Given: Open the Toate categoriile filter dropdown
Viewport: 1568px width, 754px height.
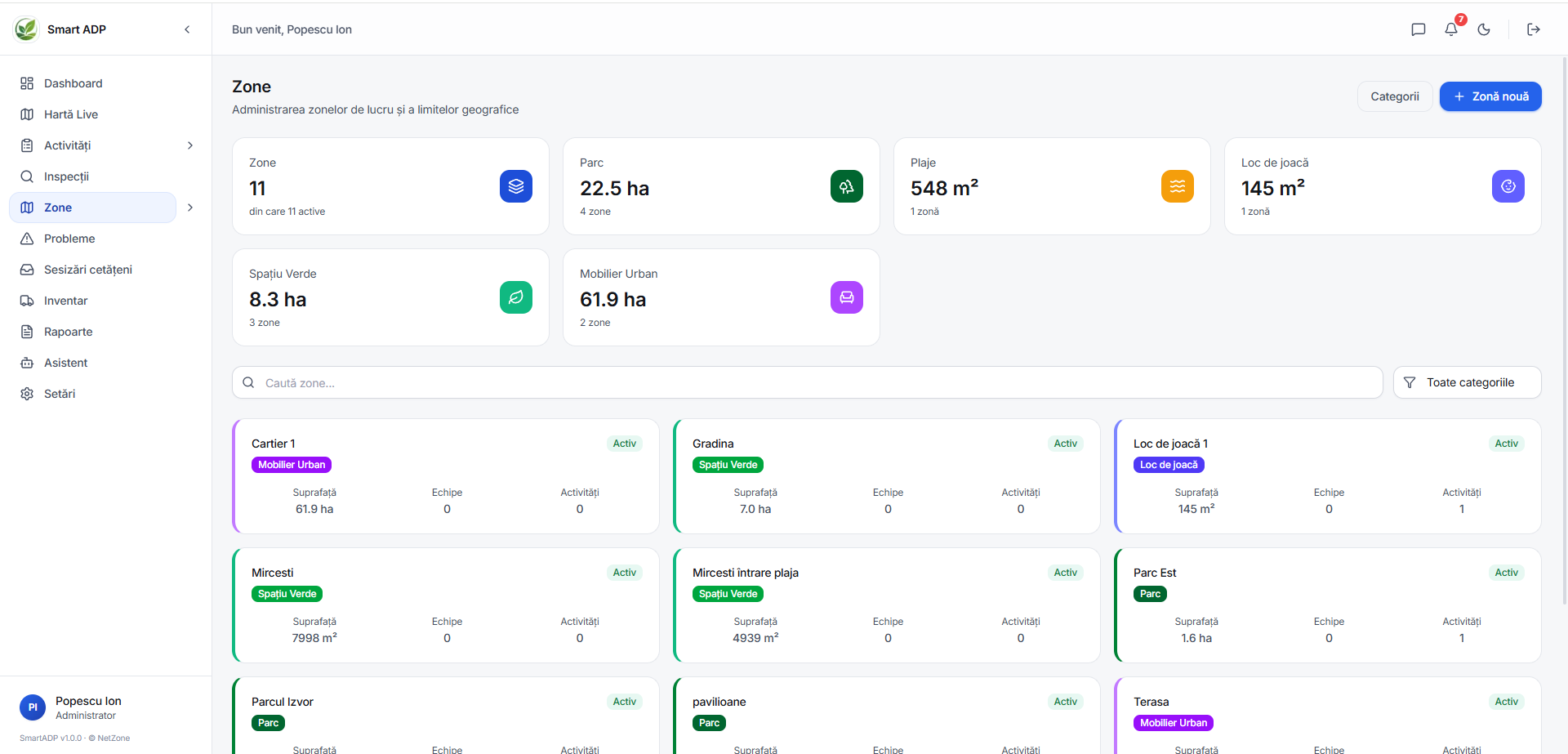Looking at the screenshot, I should (x=1467, y=382).
